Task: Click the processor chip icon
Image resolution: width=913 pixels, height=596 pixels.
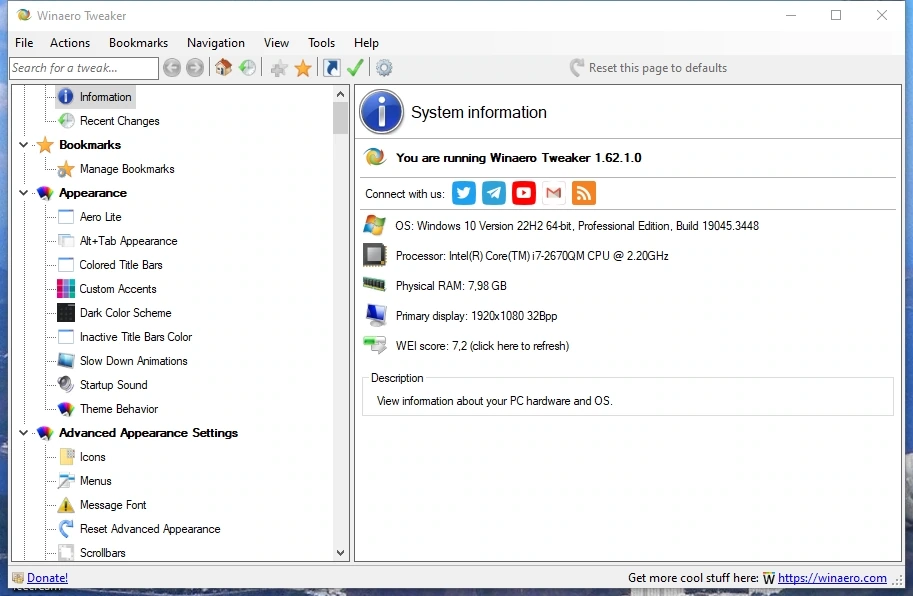Action: pos(374,255)
